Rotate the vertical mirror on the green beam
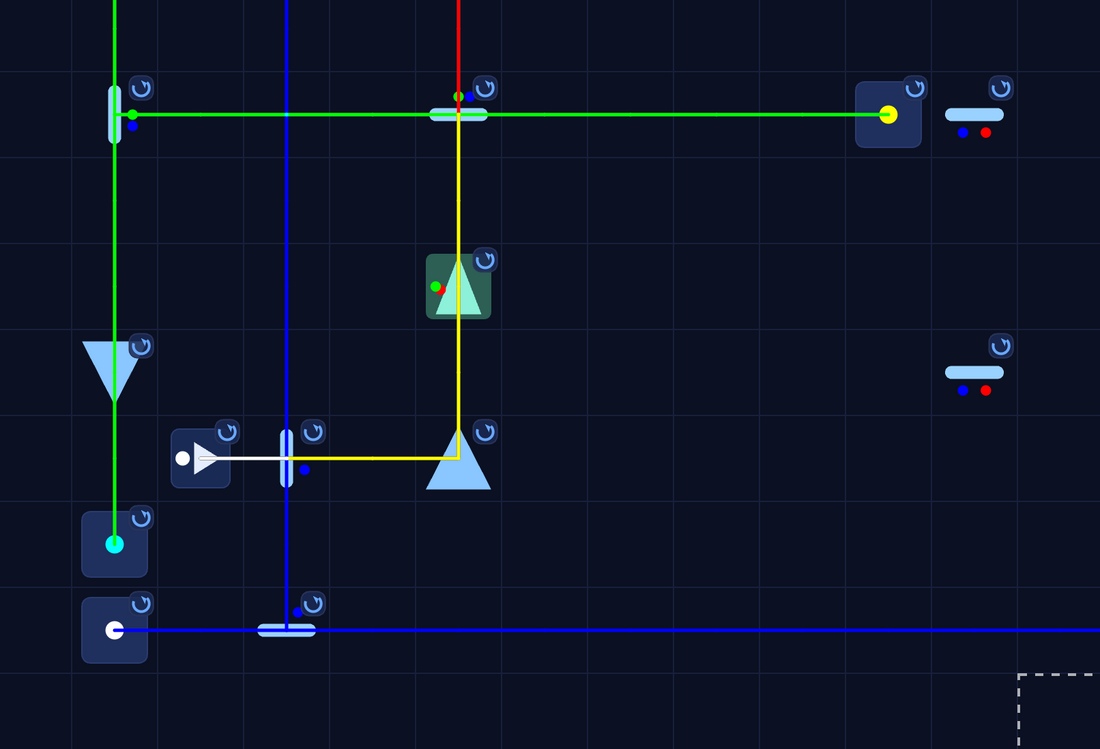The height and width of the screenshot is (749, 1100). 141,88
